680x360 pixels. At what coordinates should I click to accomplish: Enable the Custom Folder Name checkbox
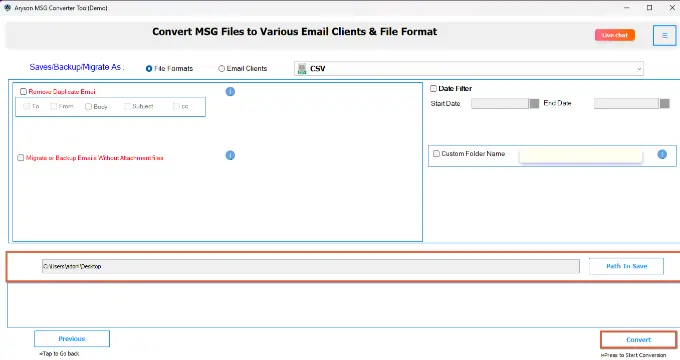tap(436, 154)
